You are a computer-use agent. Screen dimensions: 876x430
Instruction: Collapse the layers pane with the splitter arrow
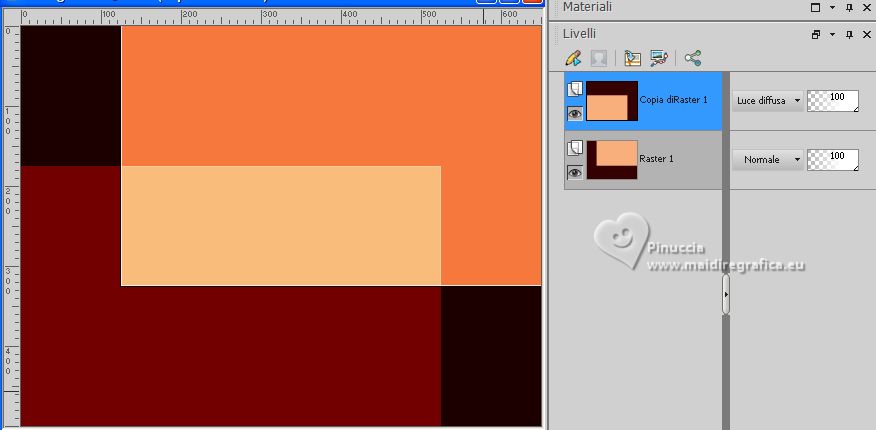(x=726, y=294)
